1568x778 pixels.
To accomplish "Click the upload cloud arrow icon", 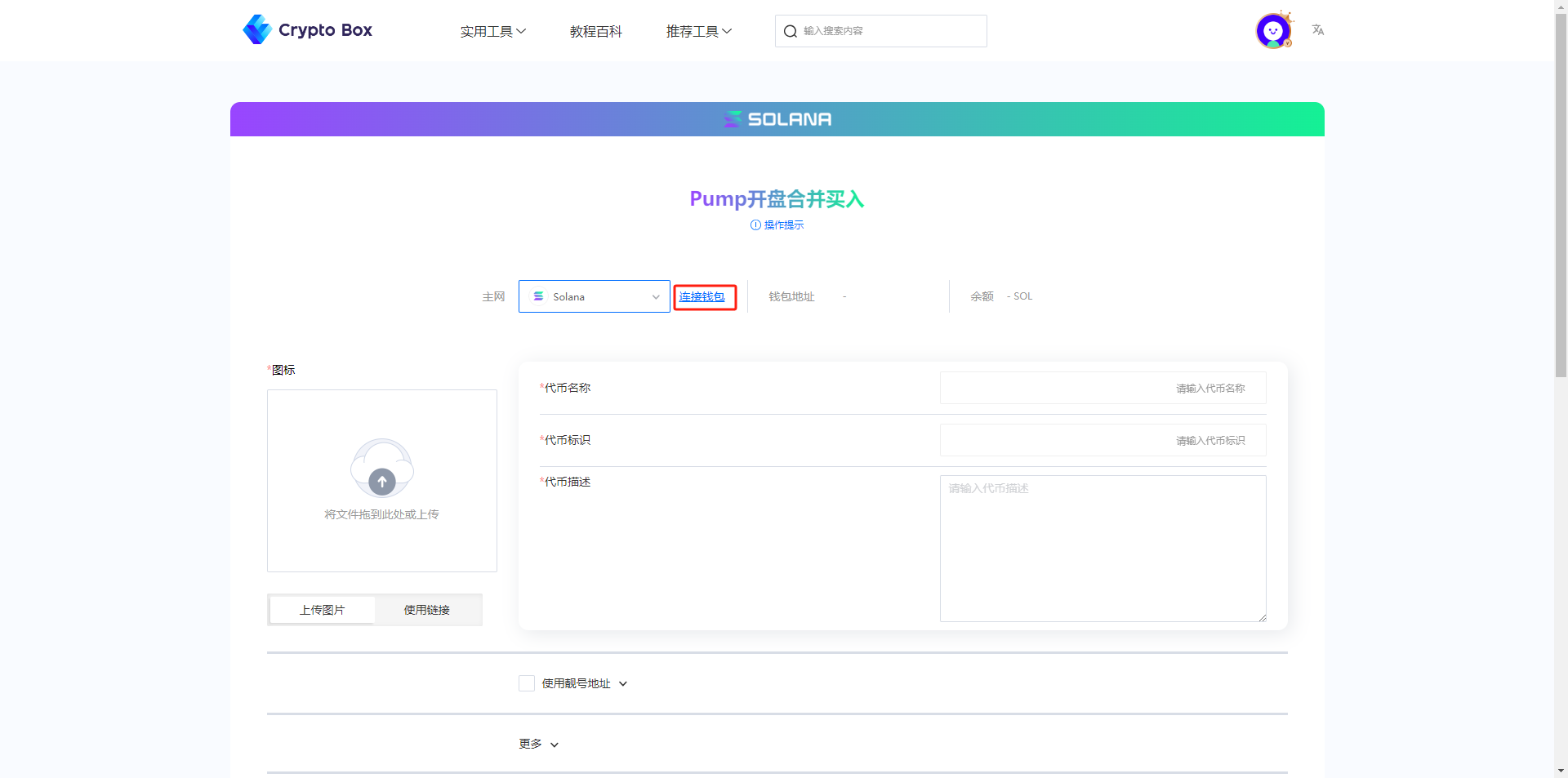I will click(x=382, y=482).
